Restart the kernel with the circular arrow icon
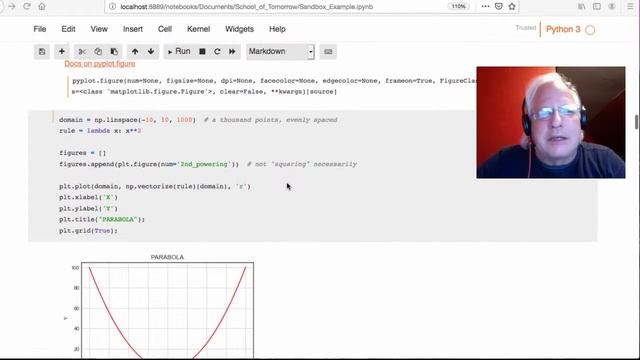This screenshot has height=360, width=640. pyautogui.click(x=217, y=51)
